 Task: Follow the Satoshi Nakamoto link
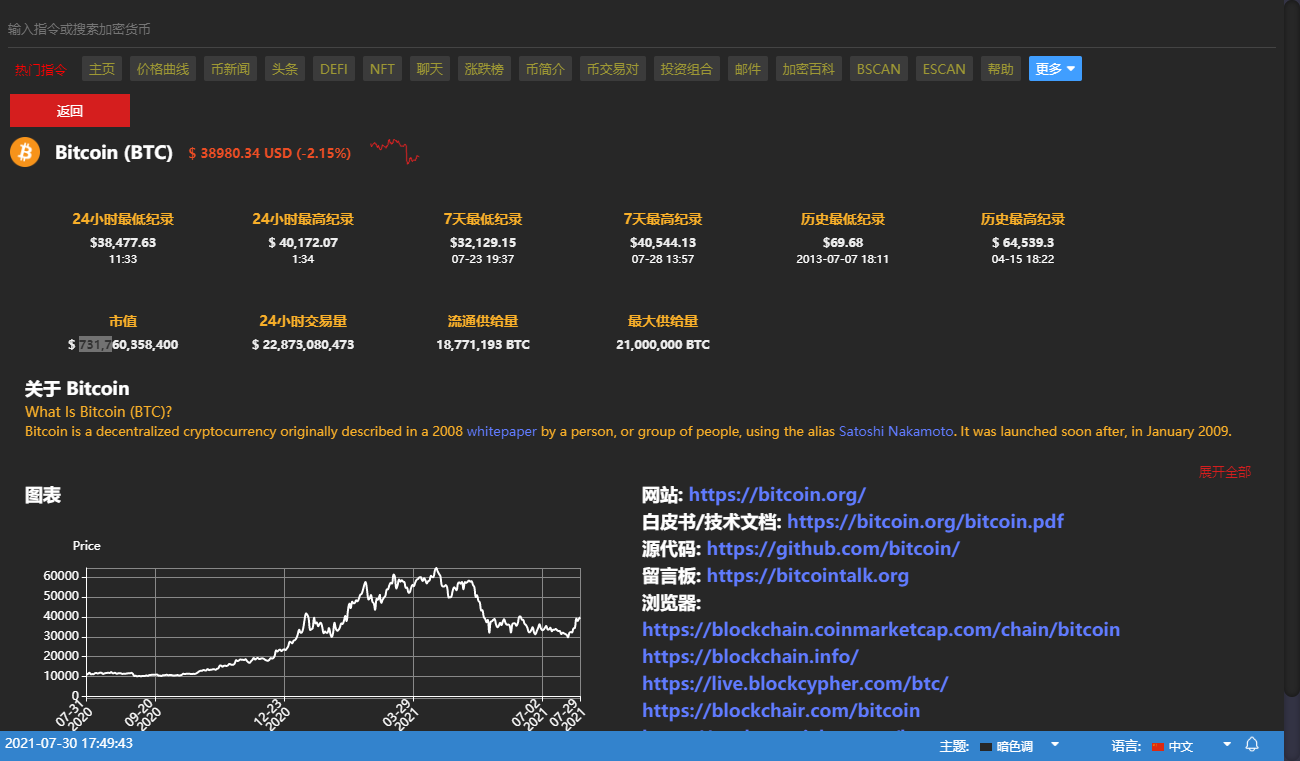click(x=896, y=432)
